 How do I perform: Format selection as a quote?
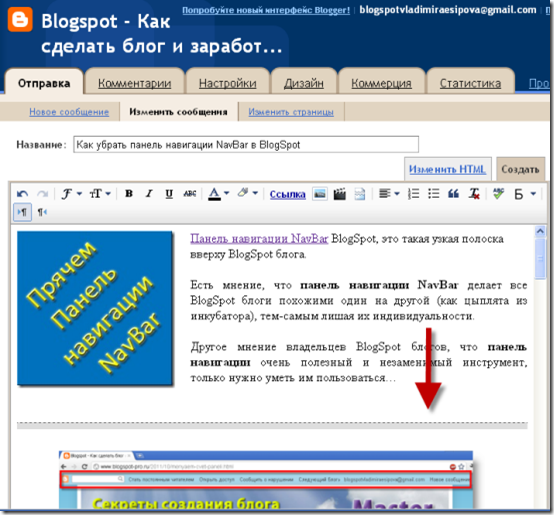(x=453, y=194)
